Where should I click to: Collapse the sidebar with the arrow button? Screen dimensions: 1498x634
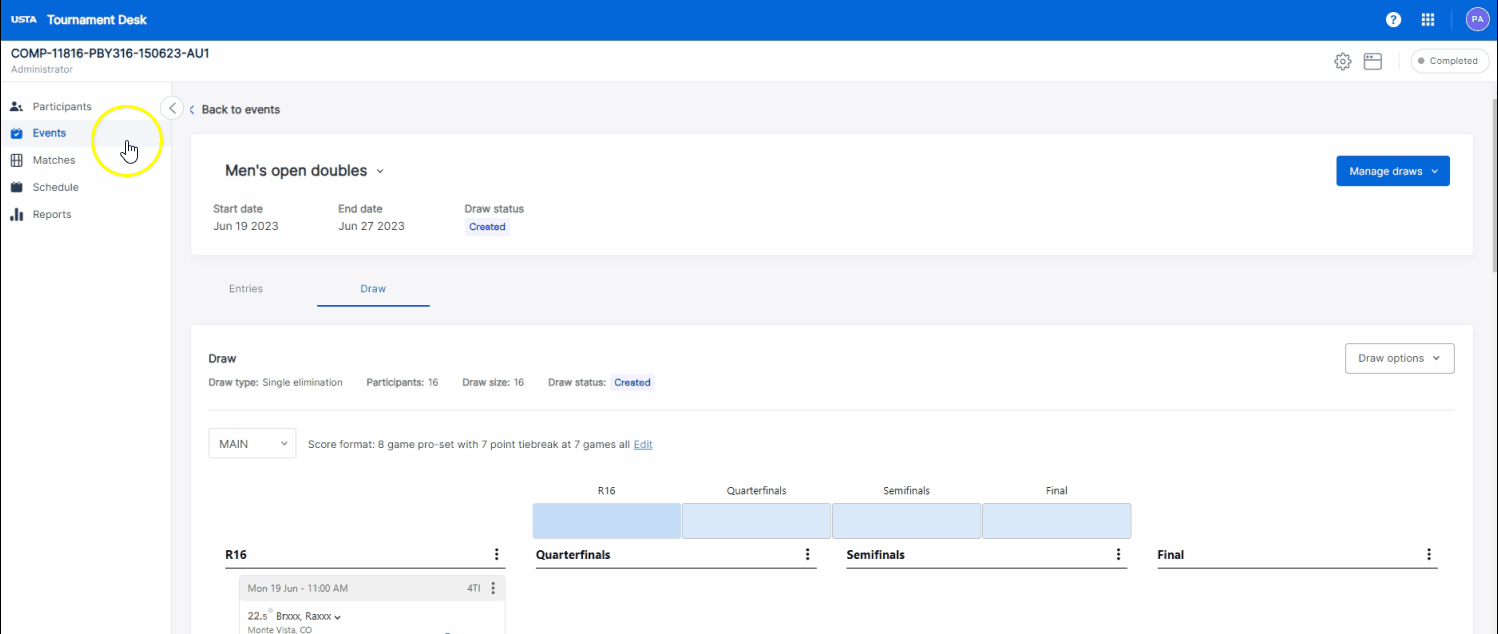point(172,108)
